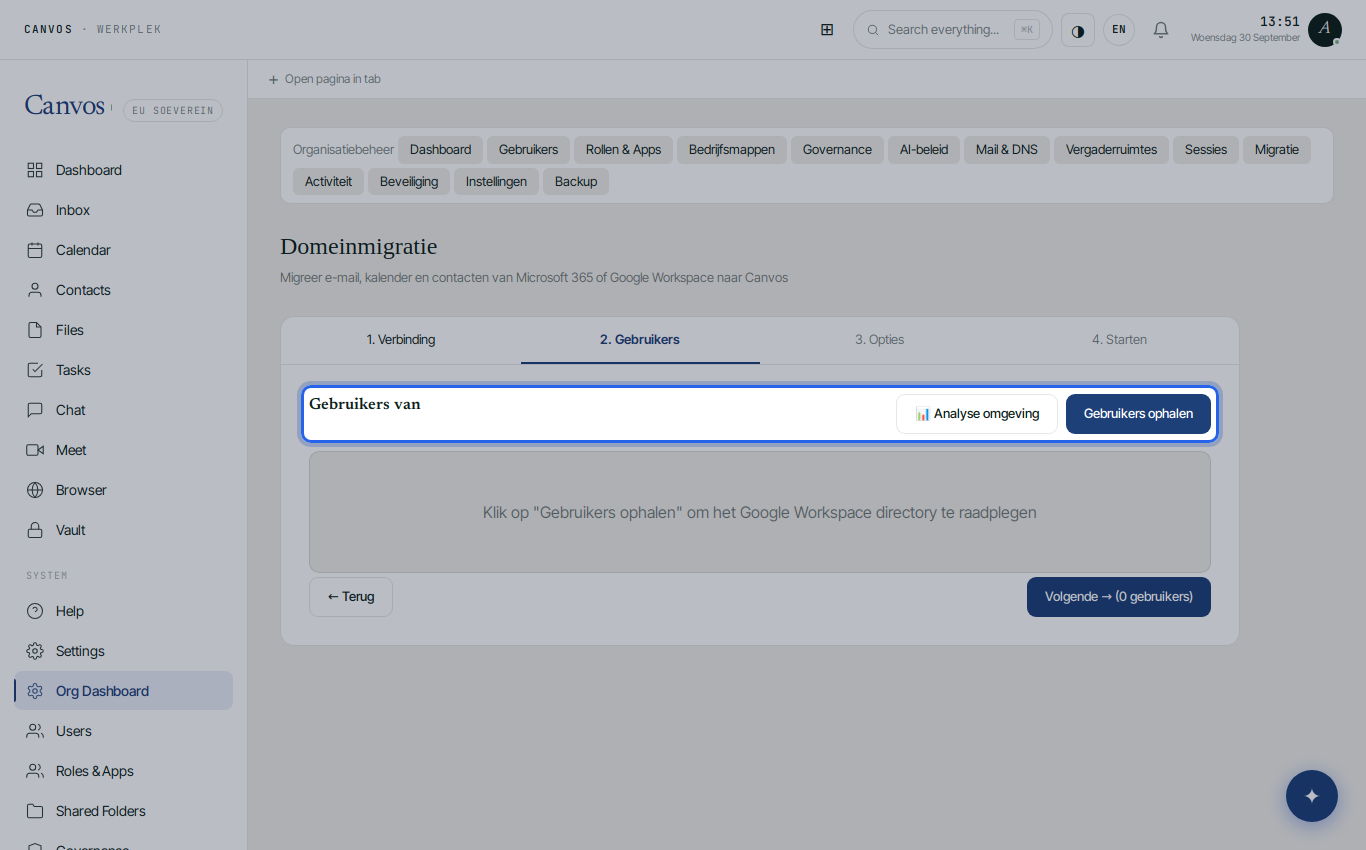
Task: Click the Browser globe icon
Action: 35,490
